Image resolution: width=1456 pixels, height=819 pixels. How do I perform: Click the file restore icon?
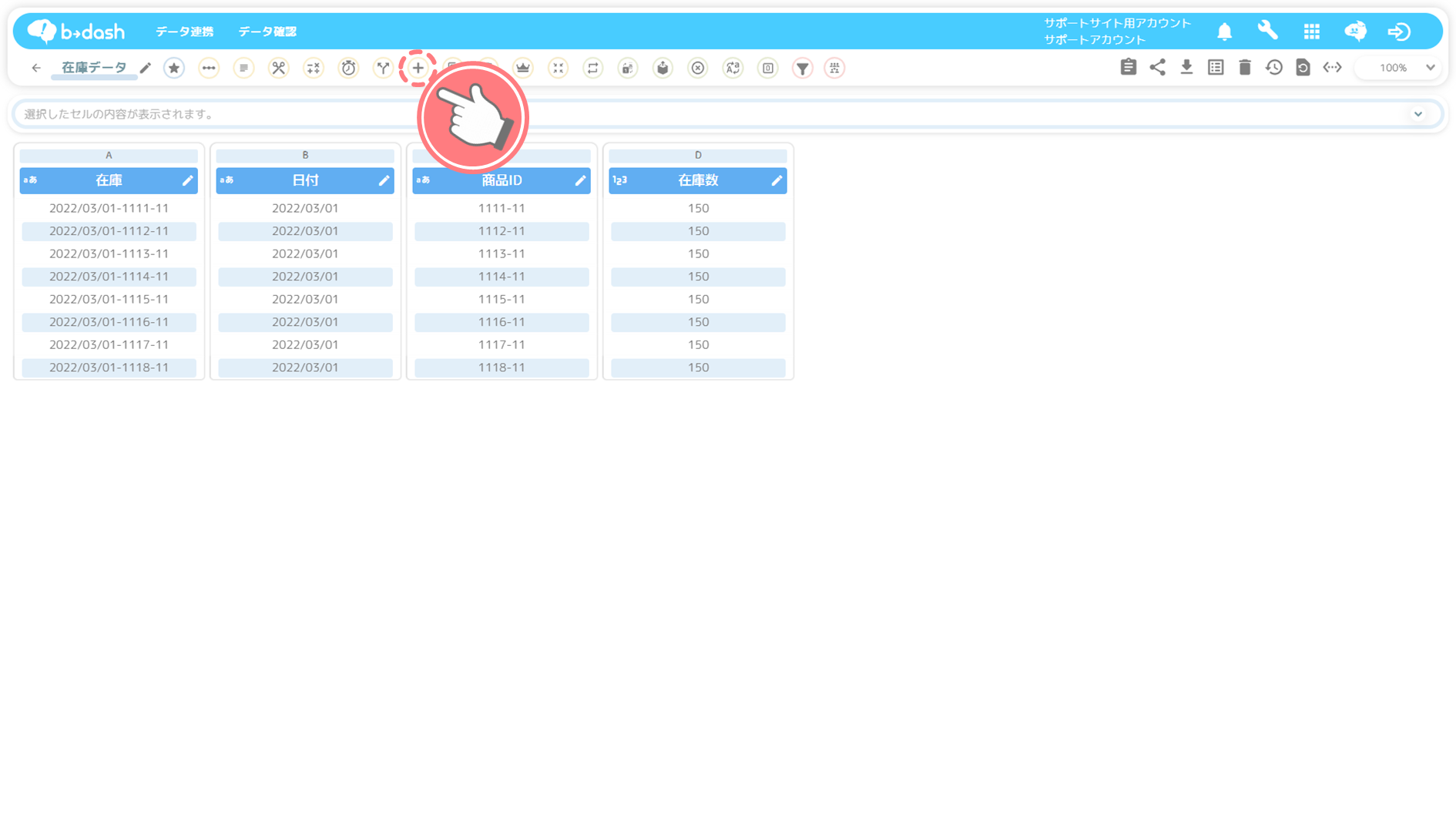coord(1303,67)
